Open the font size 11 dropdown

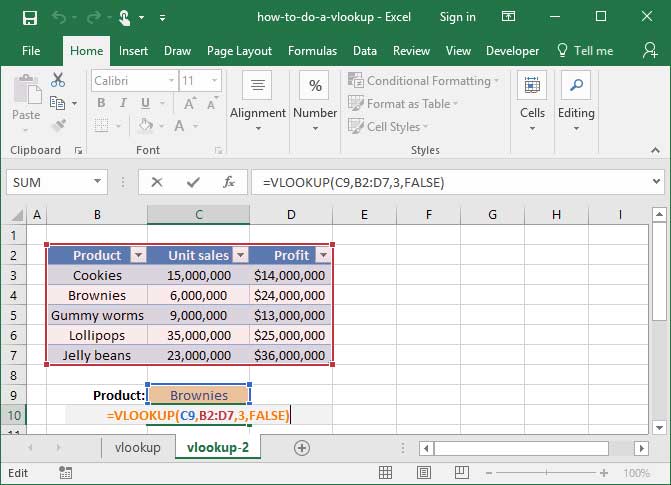tap(214, 80)
